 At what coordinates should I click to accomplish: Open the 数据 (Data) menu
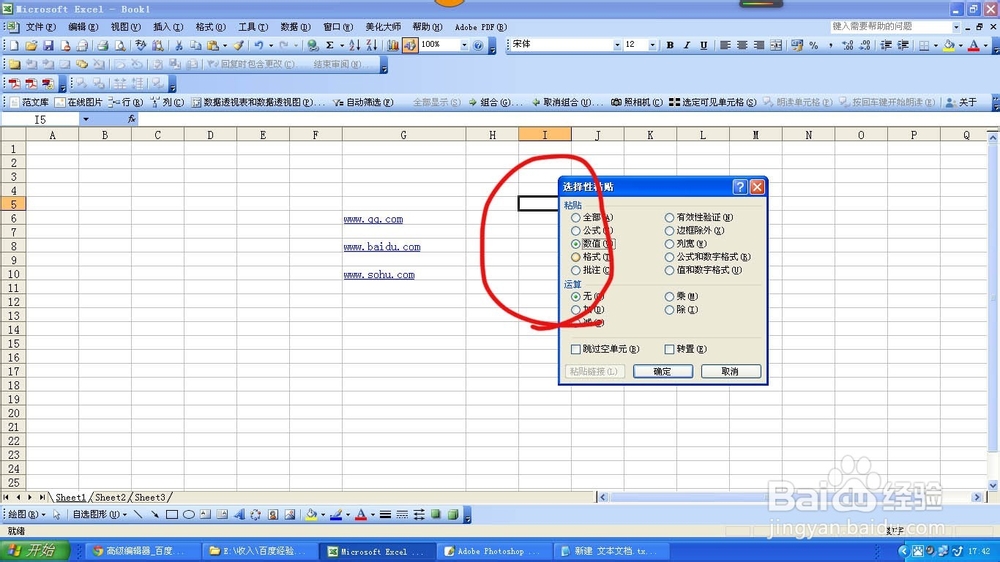(x=295, y=27)
